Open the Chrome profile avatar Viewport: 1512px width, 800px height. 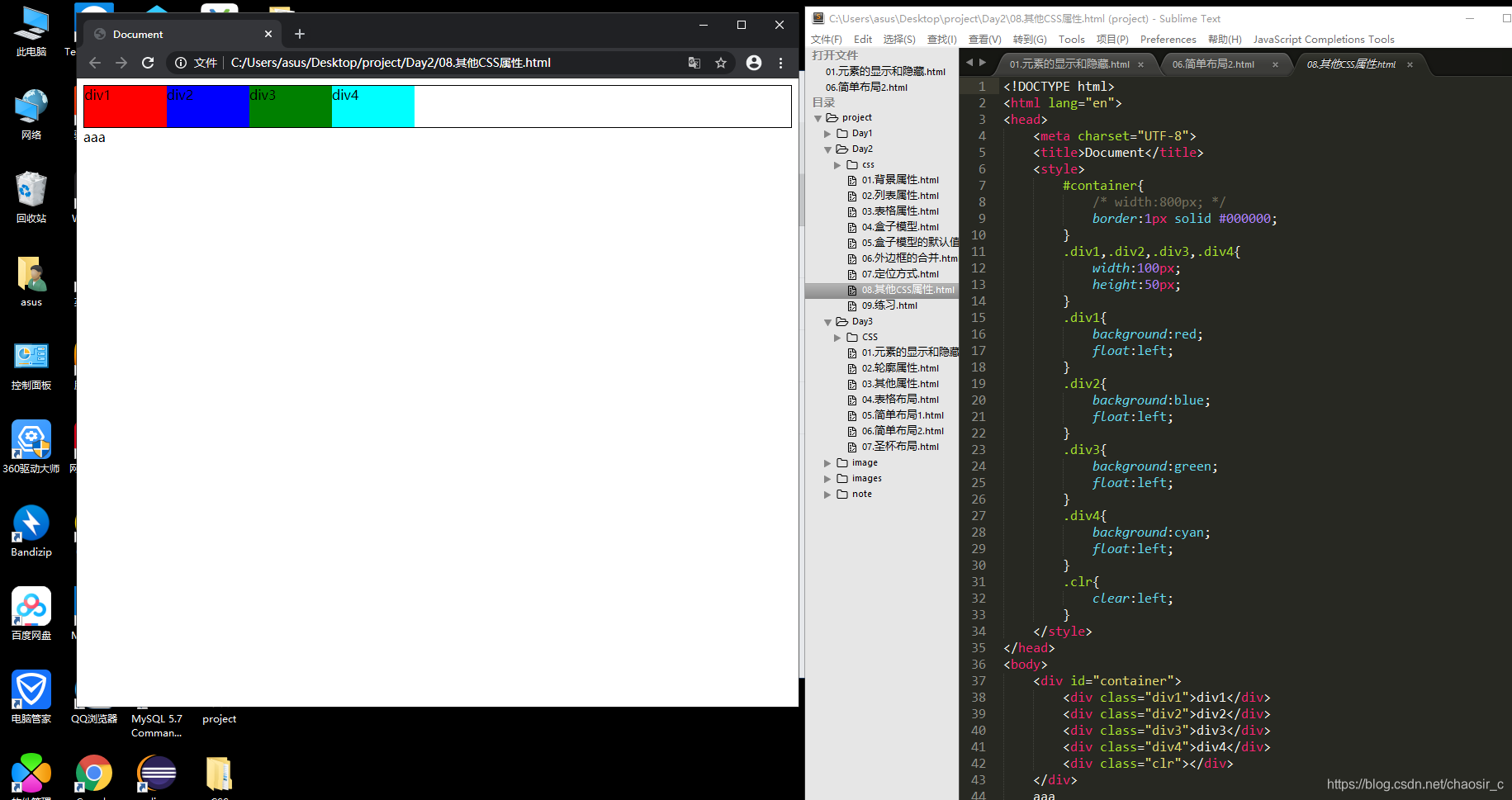754,63
